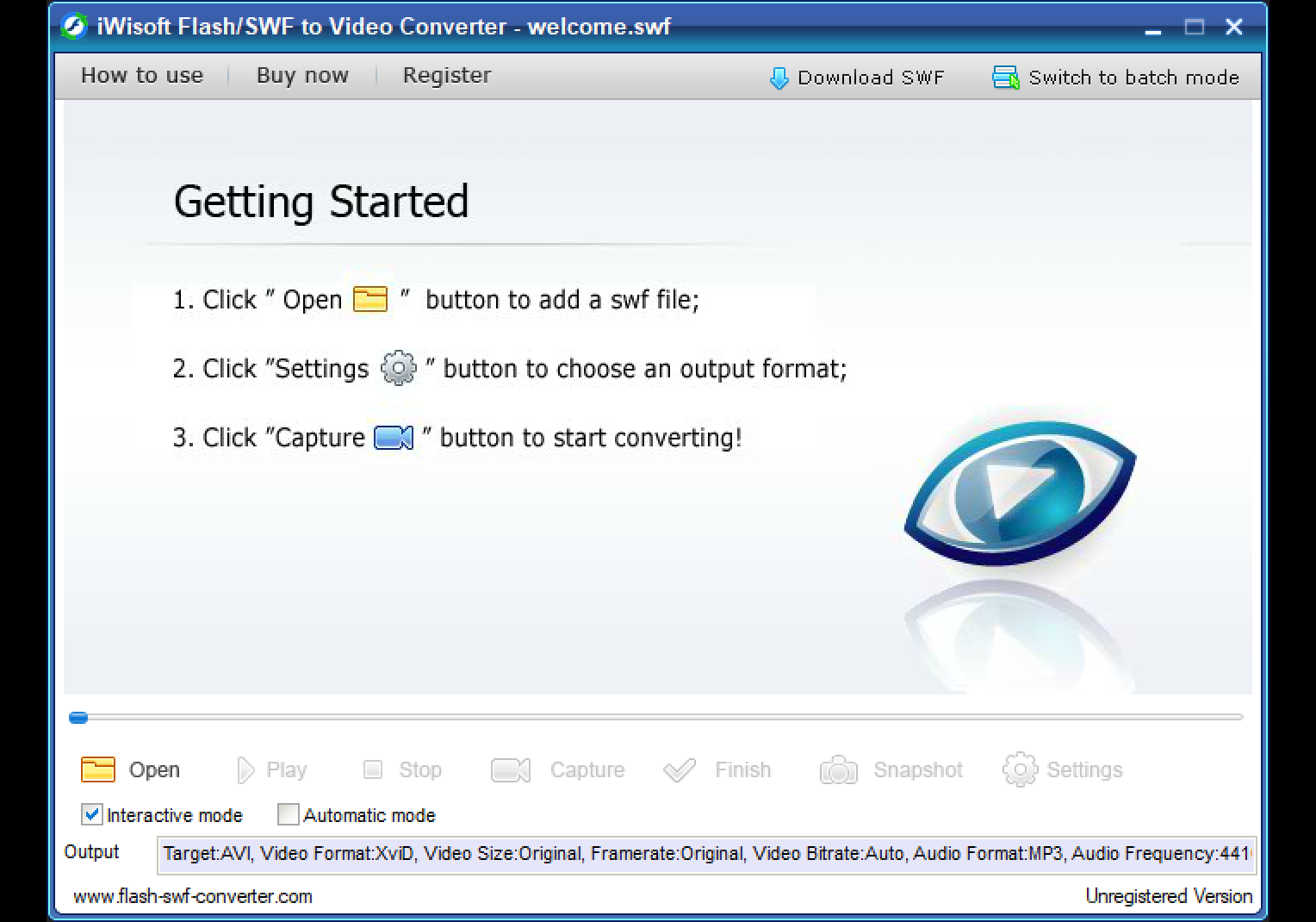Click the Getting Started heading
This screenshot has height=922, width=1316.
click(321, 202)
